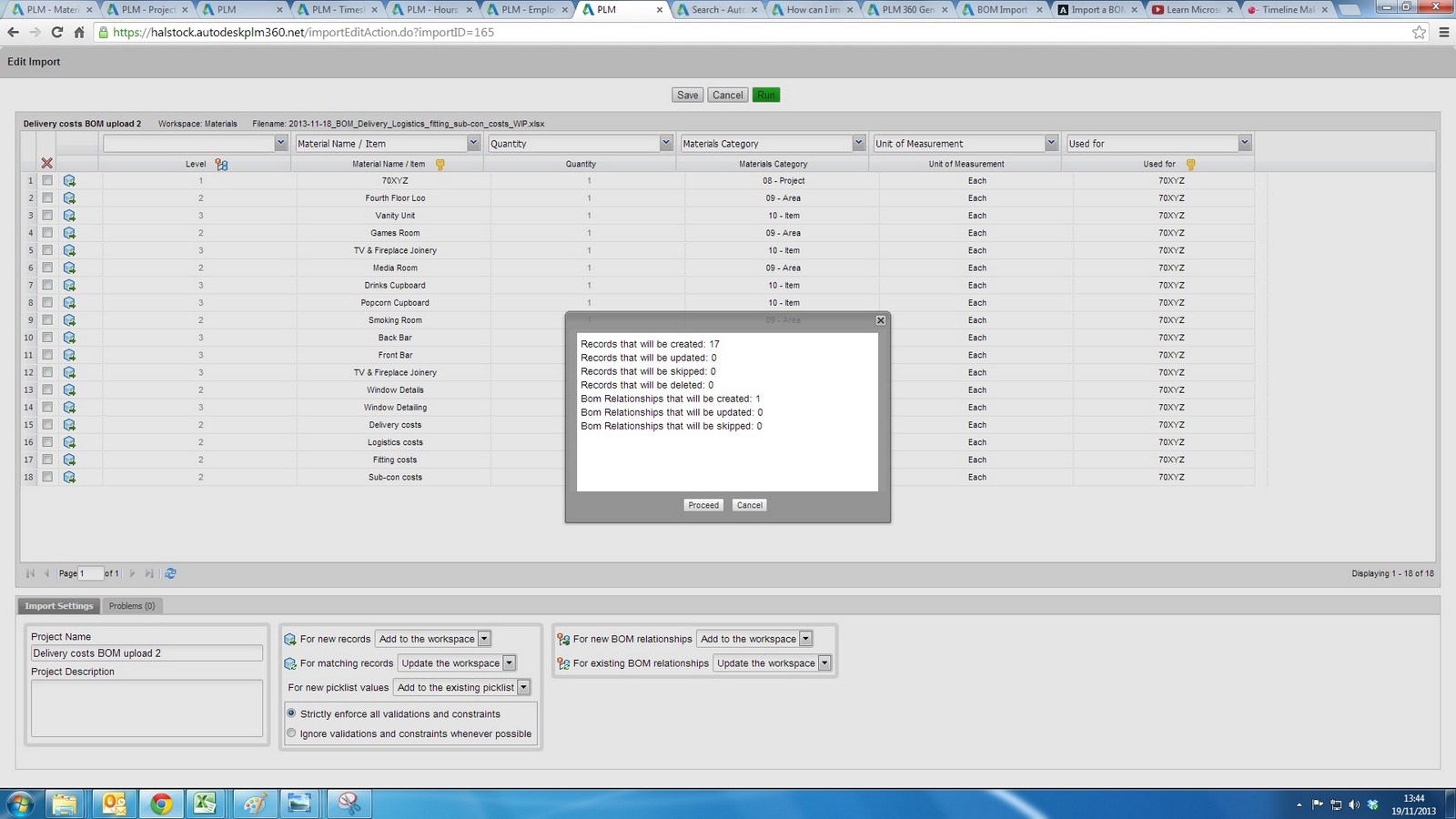Select Ignore validations and constraints radio button
This screenshot has width=1456, height=819.
point(291,733)
